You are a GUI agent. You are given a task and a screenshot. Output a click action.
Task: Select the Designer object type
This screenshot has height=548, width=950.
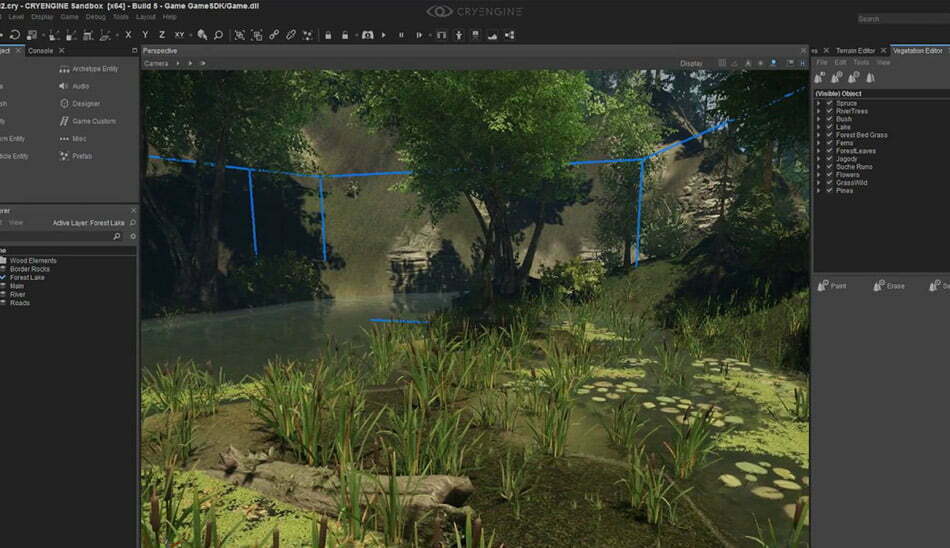pos(80,104)
